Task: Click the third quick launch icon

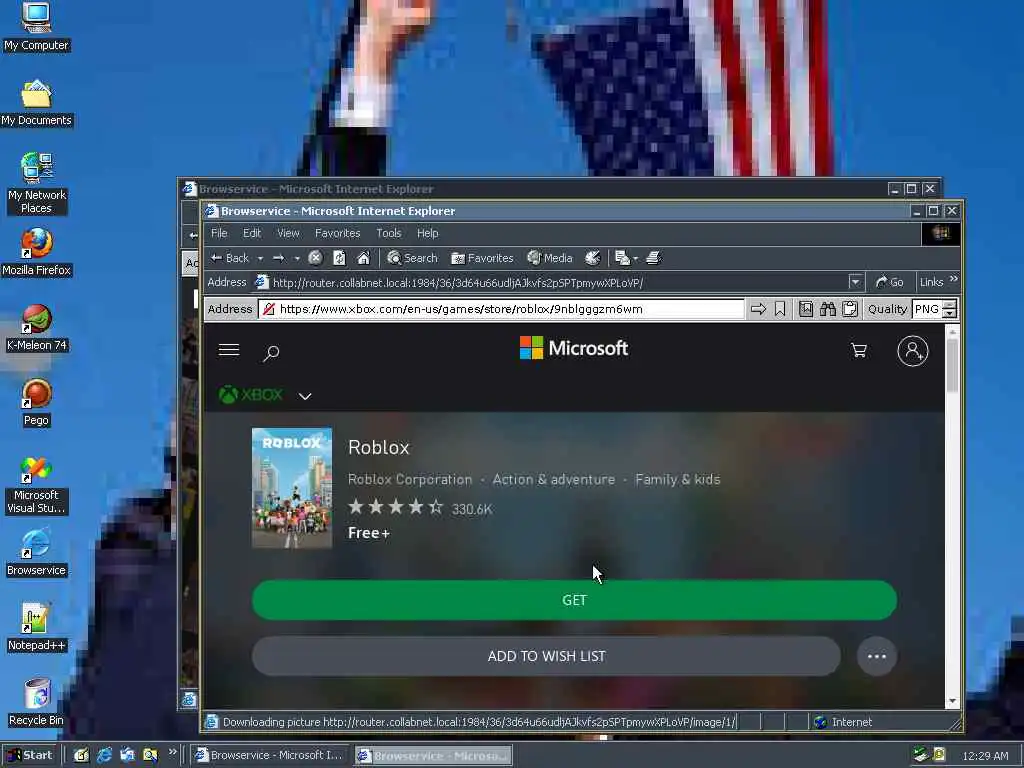Action: (x=127, y=755)
